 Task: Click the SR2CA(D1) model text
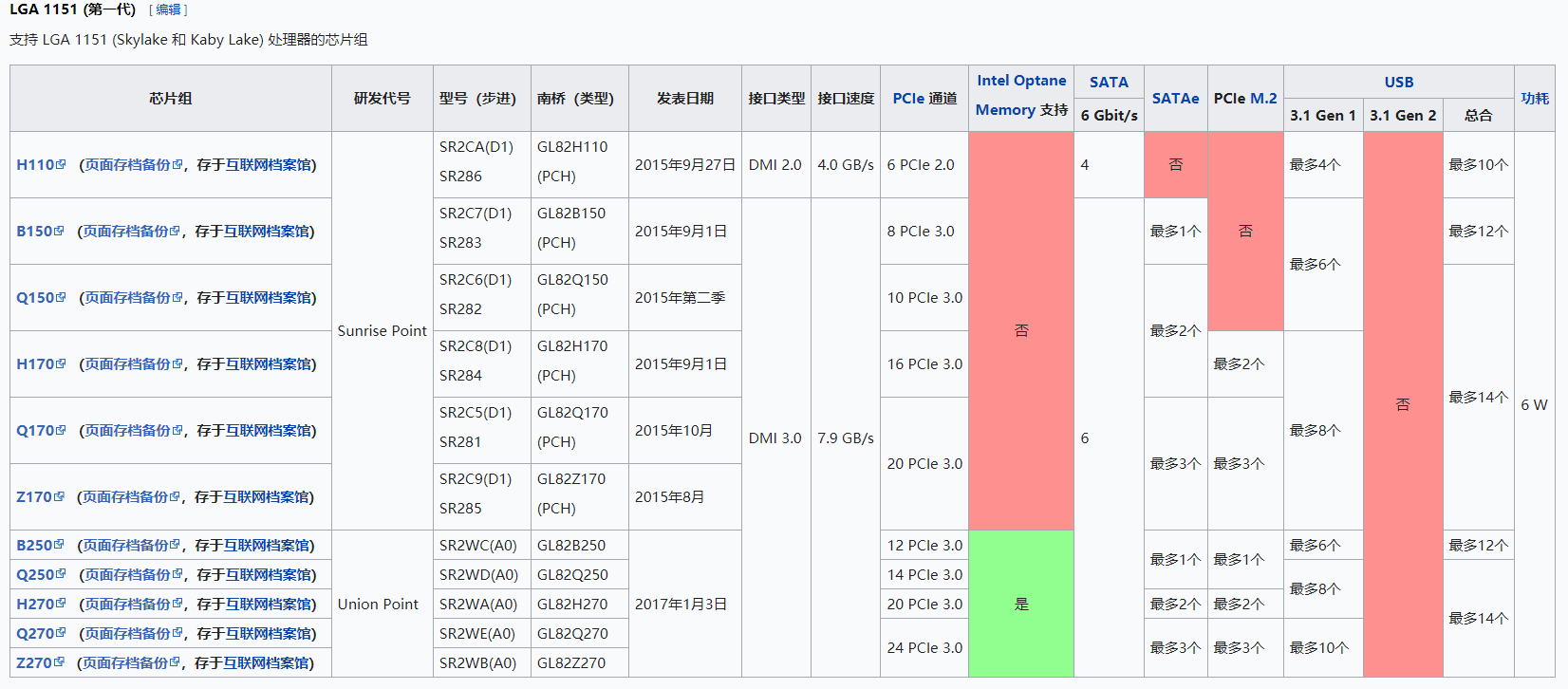point(476,147)
